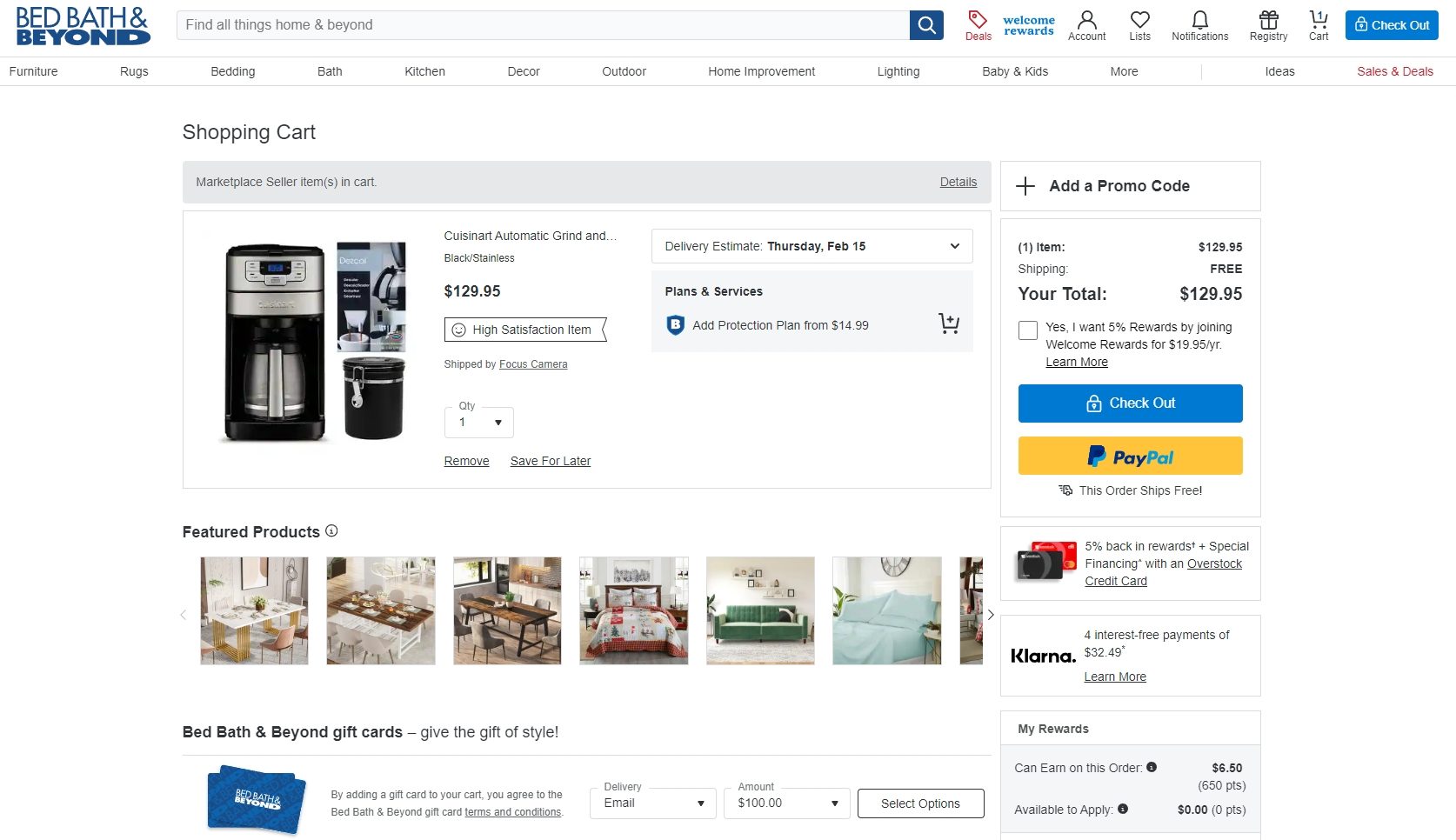Click the blue gift card image
This screenshot has width=1456, height=840.
point(257,799)
